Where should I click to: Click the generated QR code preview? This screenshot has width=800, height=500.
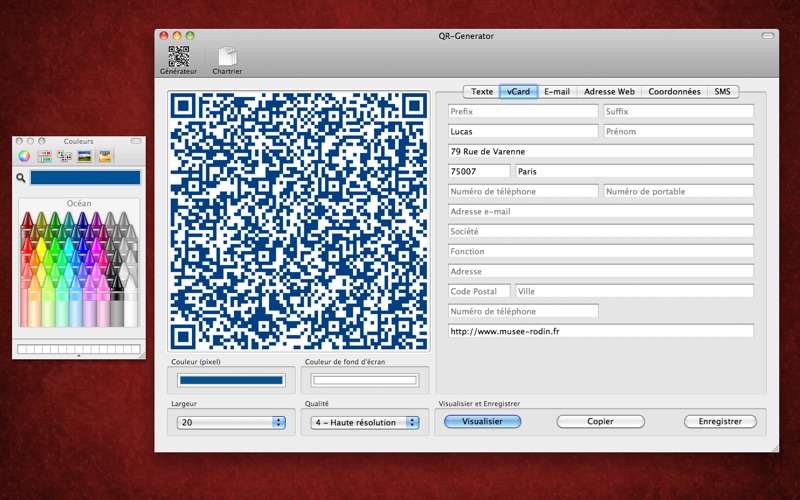(299, 221)
